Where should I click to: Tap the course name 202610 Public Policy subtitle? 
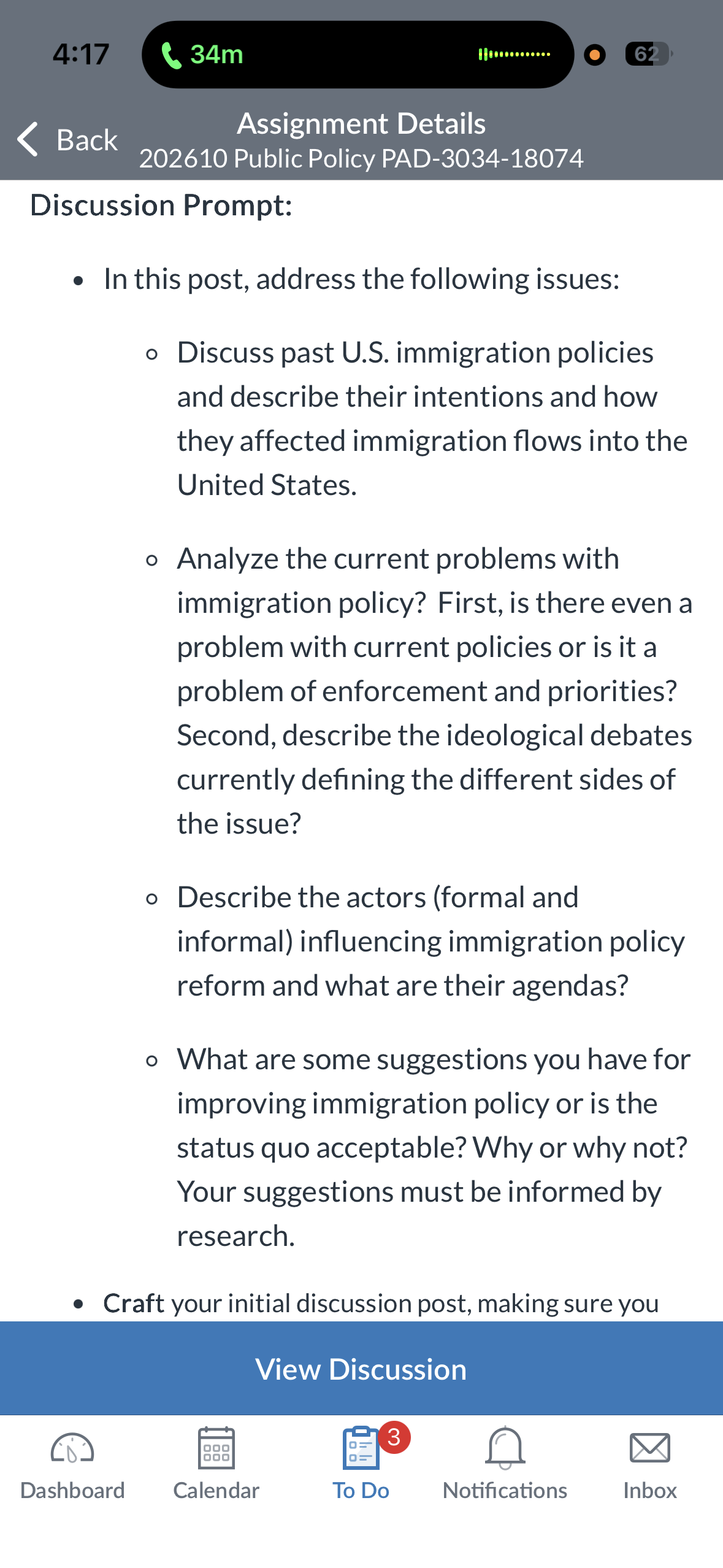(x=361, y=158)
